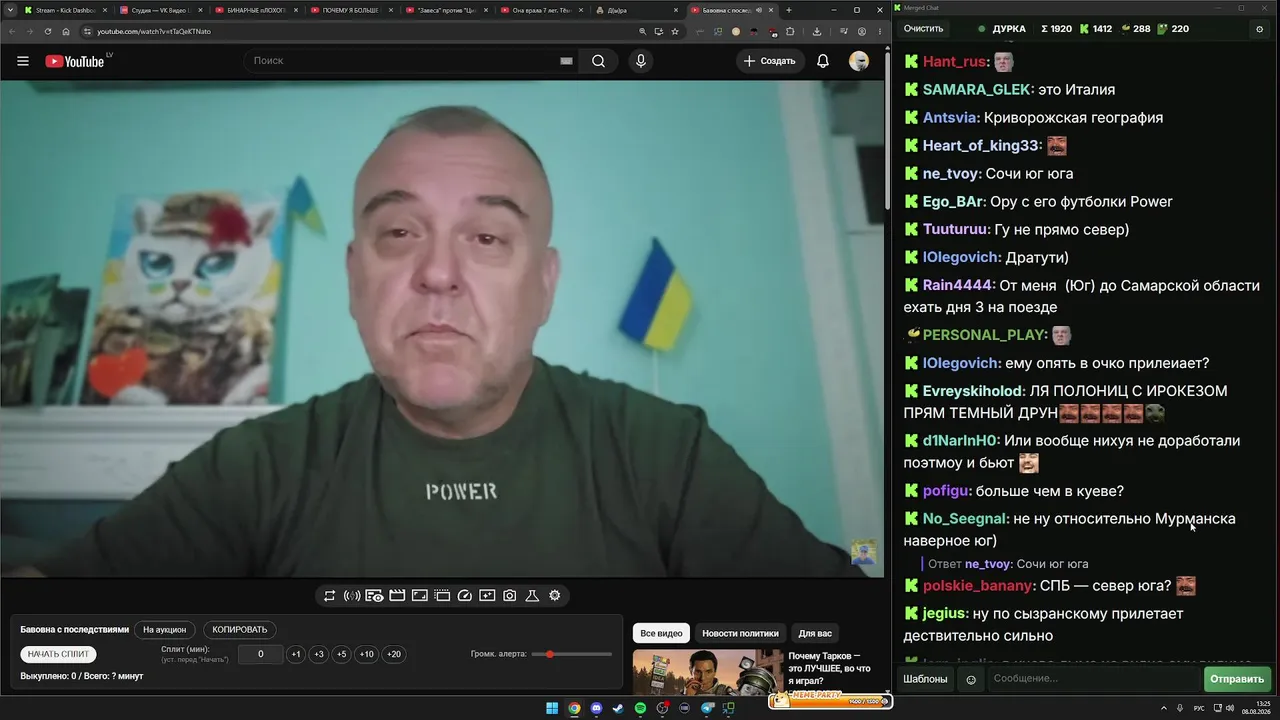Screen dimensions: 1280x720
Task: Go to the YouTube home logo
Action: pyautogui.click(x=76, y=61)
